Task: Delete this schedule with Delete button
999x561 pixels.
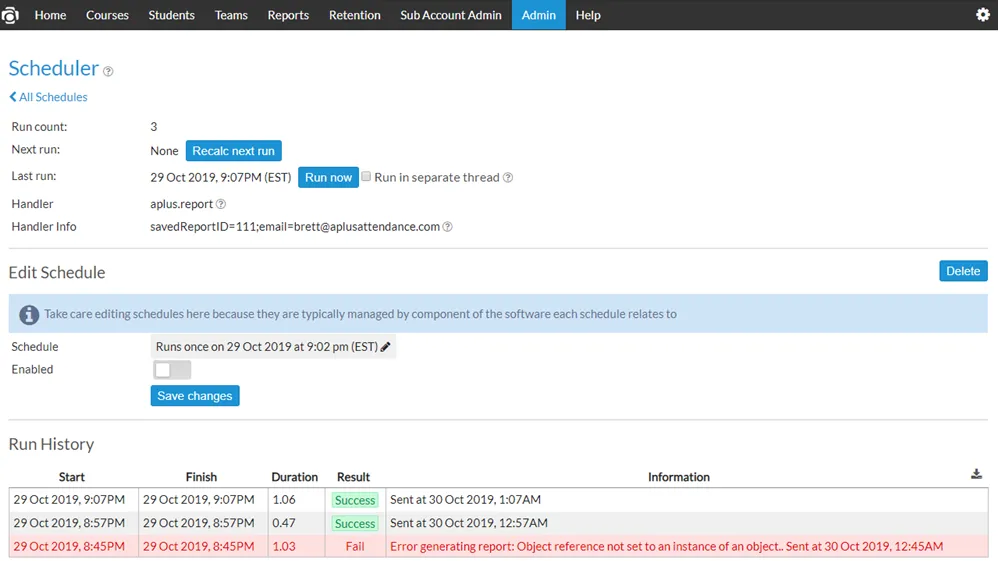Action: (x=963, y=271)
